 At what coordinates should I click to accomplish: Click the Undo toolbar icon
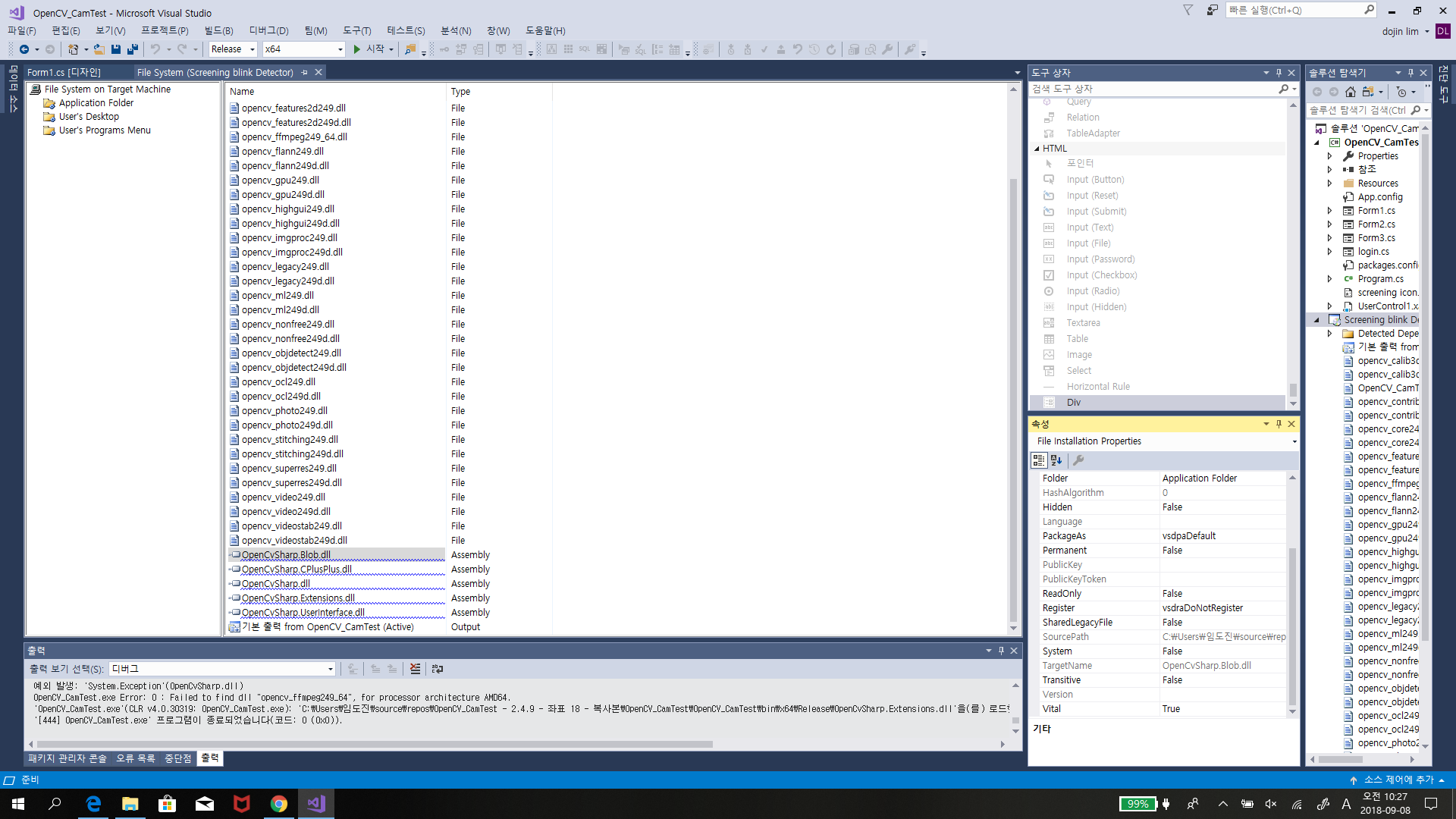pyautogui.click(x=155, y=49)
